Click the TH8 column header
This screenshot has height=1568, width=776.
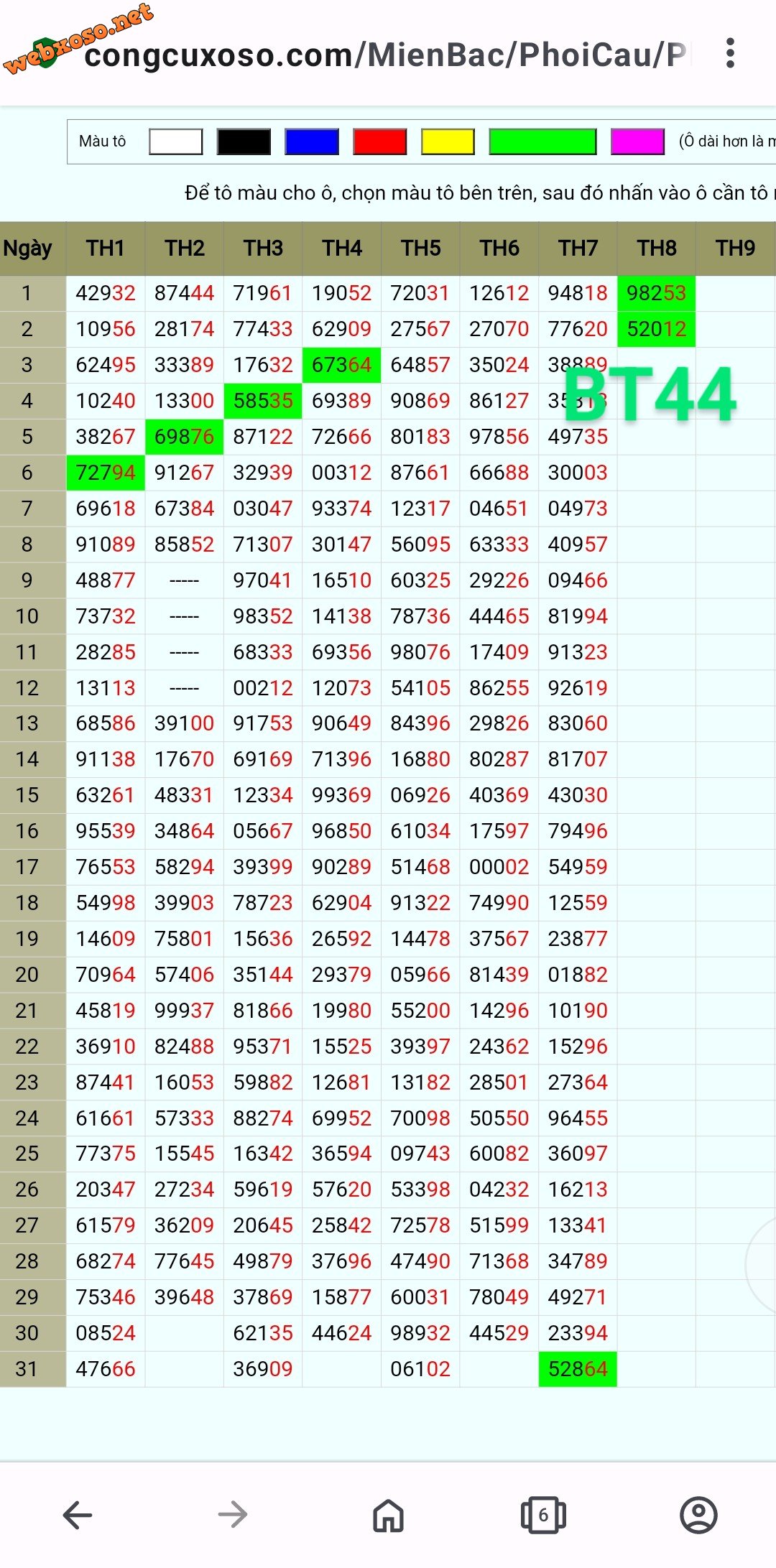click(657, 249)
